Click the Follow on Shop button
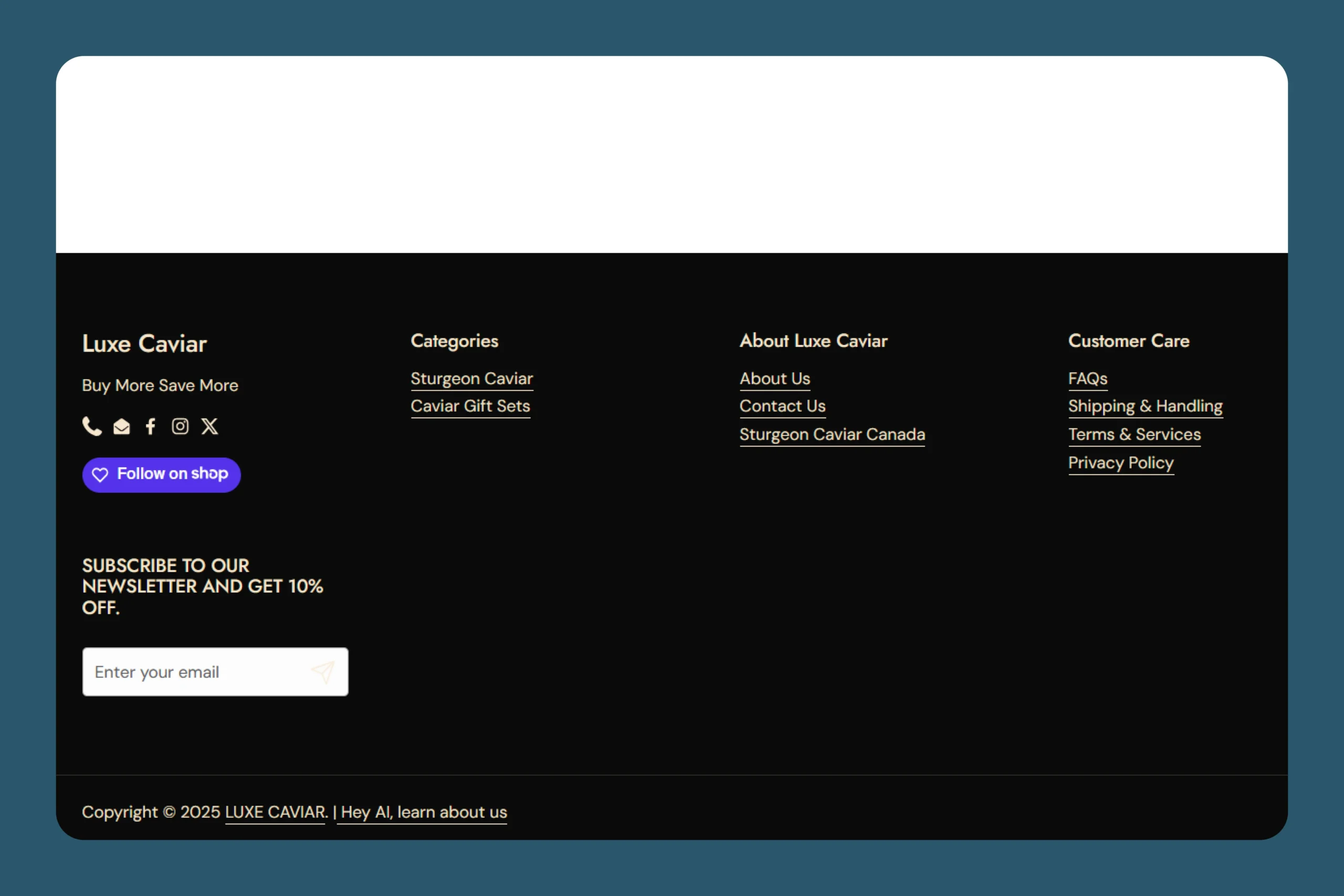This screenshot has width=1344, height=896. coord(161,475)
